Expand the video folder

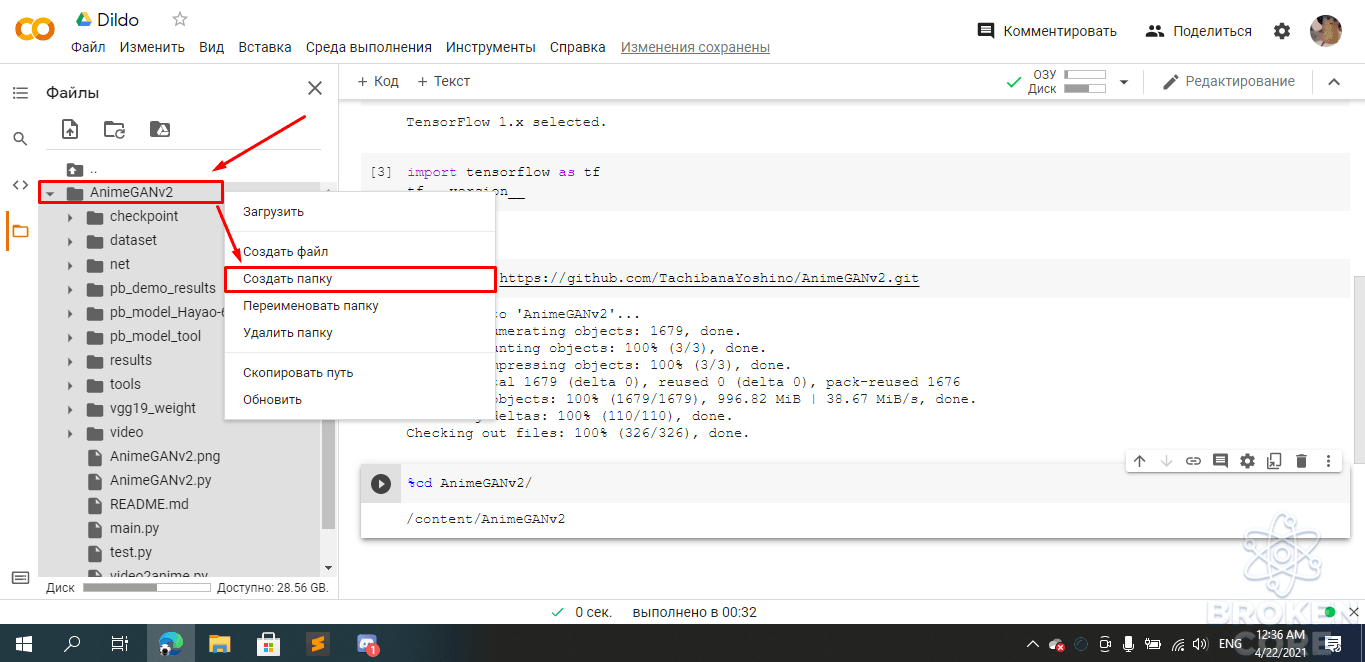pos(70,433)
